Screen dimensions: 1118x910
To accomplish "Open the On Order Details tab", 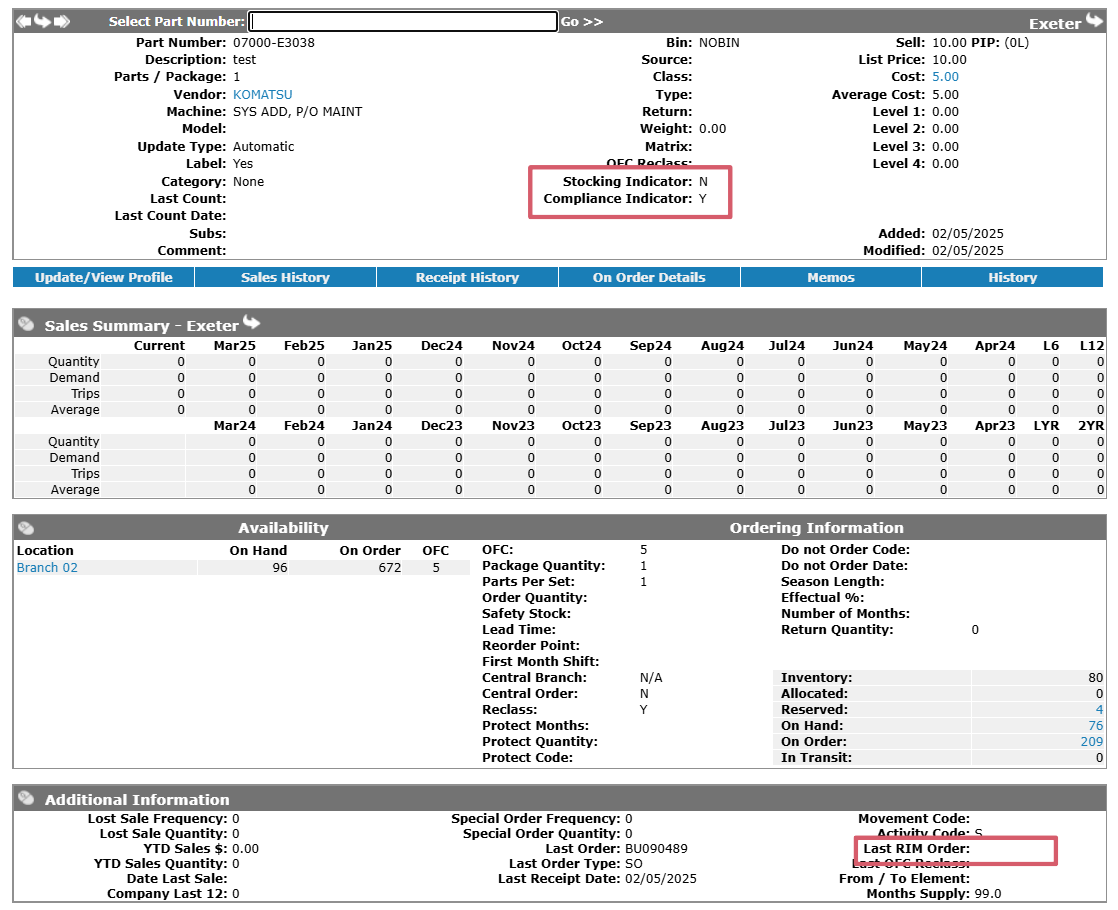I will point(649,277).
